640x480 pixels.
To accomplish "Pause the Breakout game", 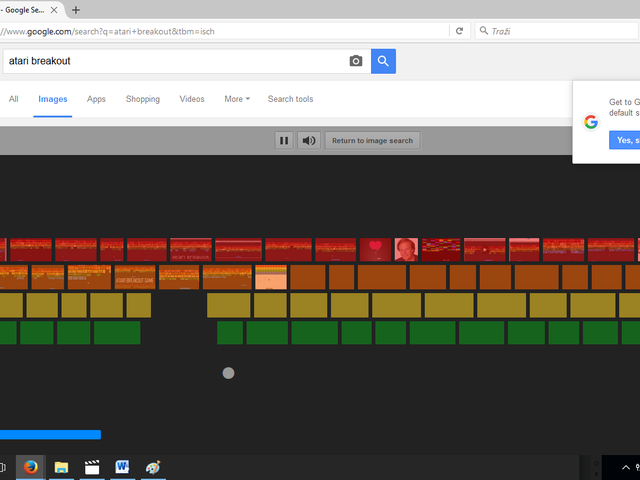I will click(284, 141).
